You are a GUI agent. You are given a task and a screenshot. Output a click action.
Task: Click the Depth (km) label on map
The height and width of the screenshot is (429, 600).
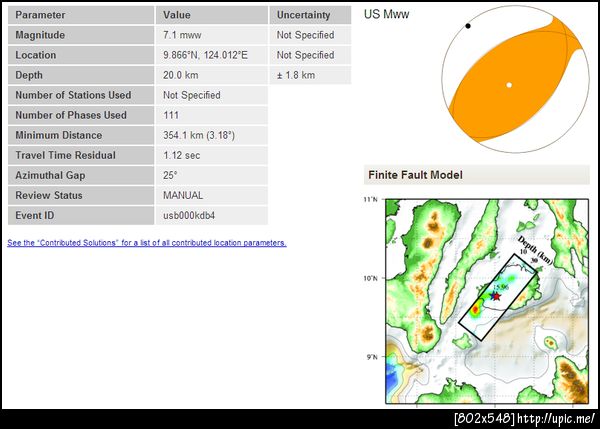pyautogui.click(x=535, y=250)
